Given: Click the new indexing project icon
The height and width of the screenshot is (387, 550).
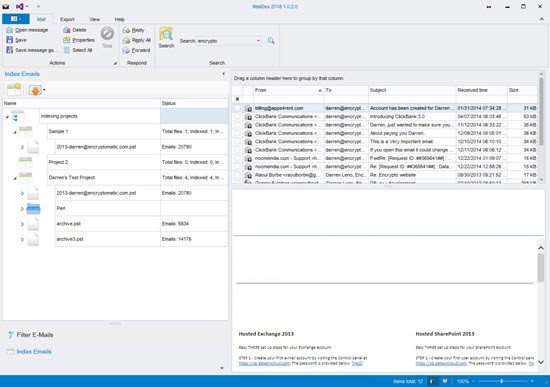Looking at the screenshot, I should click(14, 89).
